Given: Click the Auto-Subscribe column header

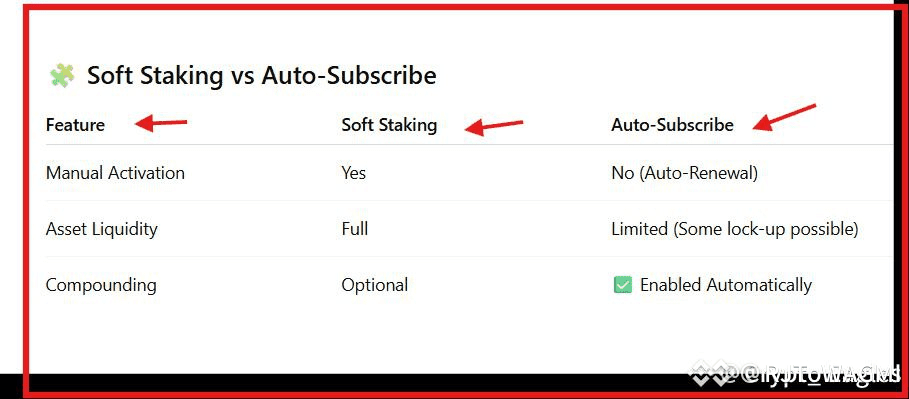Looking at the screenshot, I should pyautogui.click(x=672, y=125).
